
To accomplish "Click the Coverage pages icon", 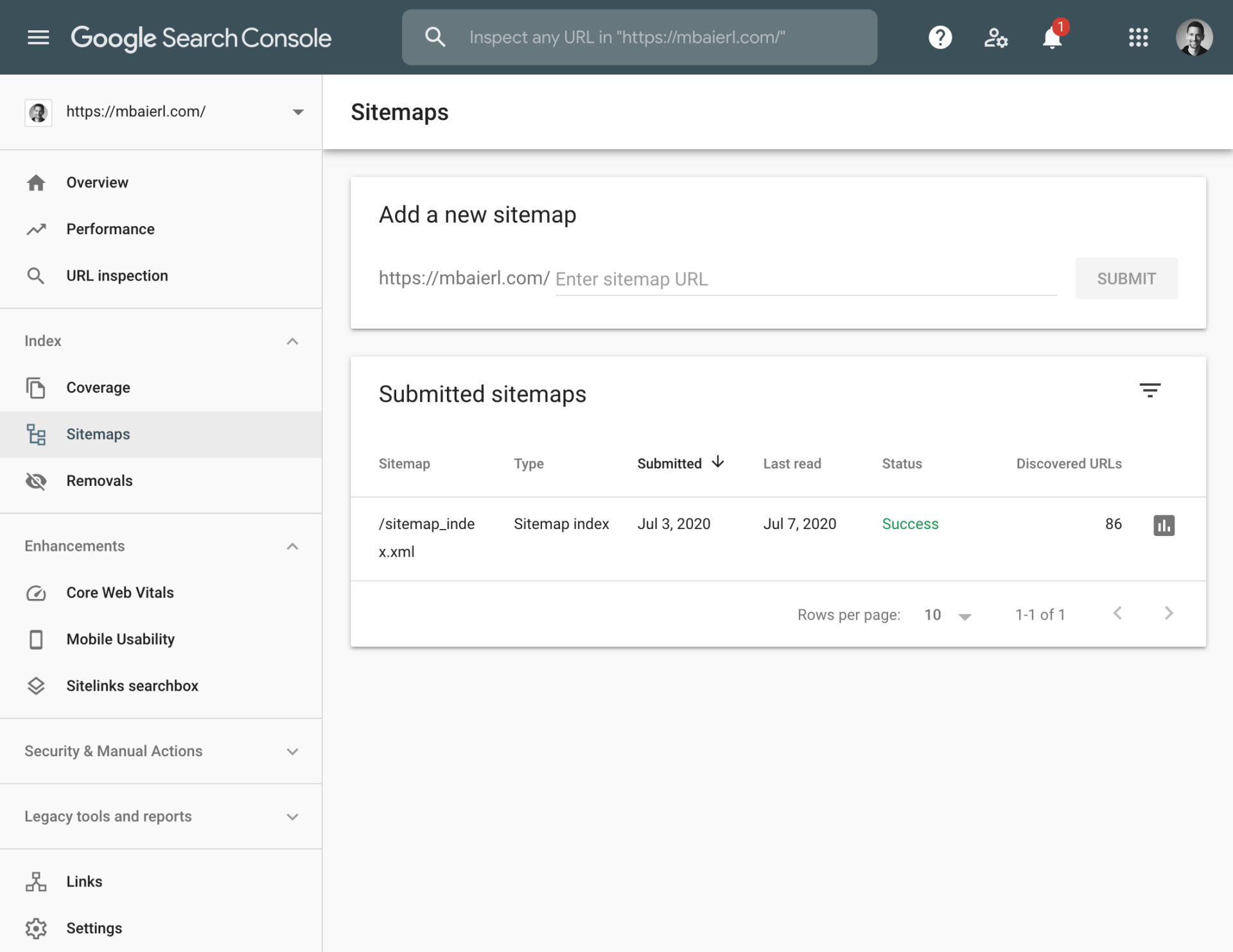I will point(36,388).
